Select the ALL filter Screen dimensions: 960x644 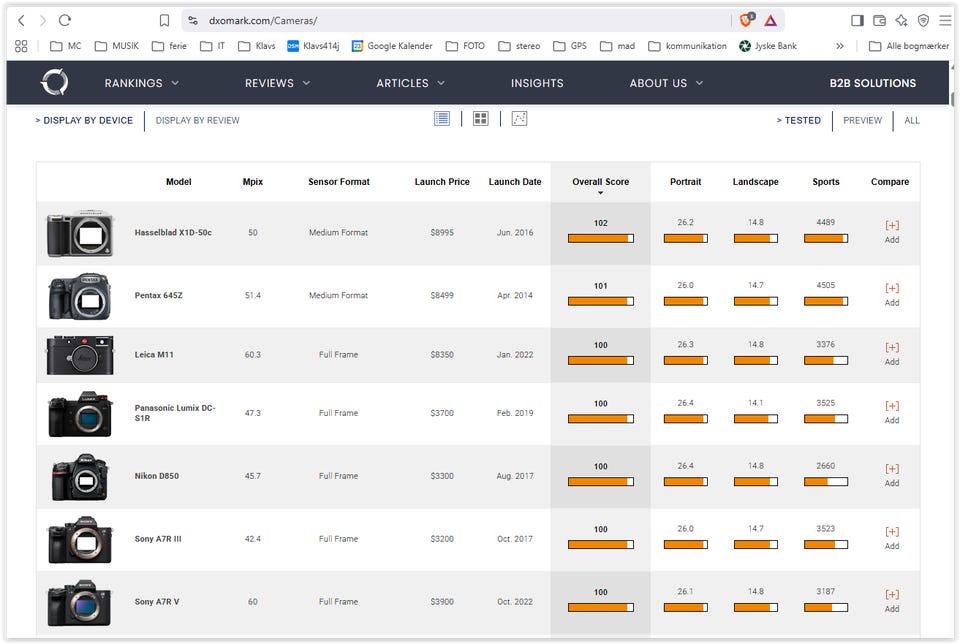[x=912, y=121]
